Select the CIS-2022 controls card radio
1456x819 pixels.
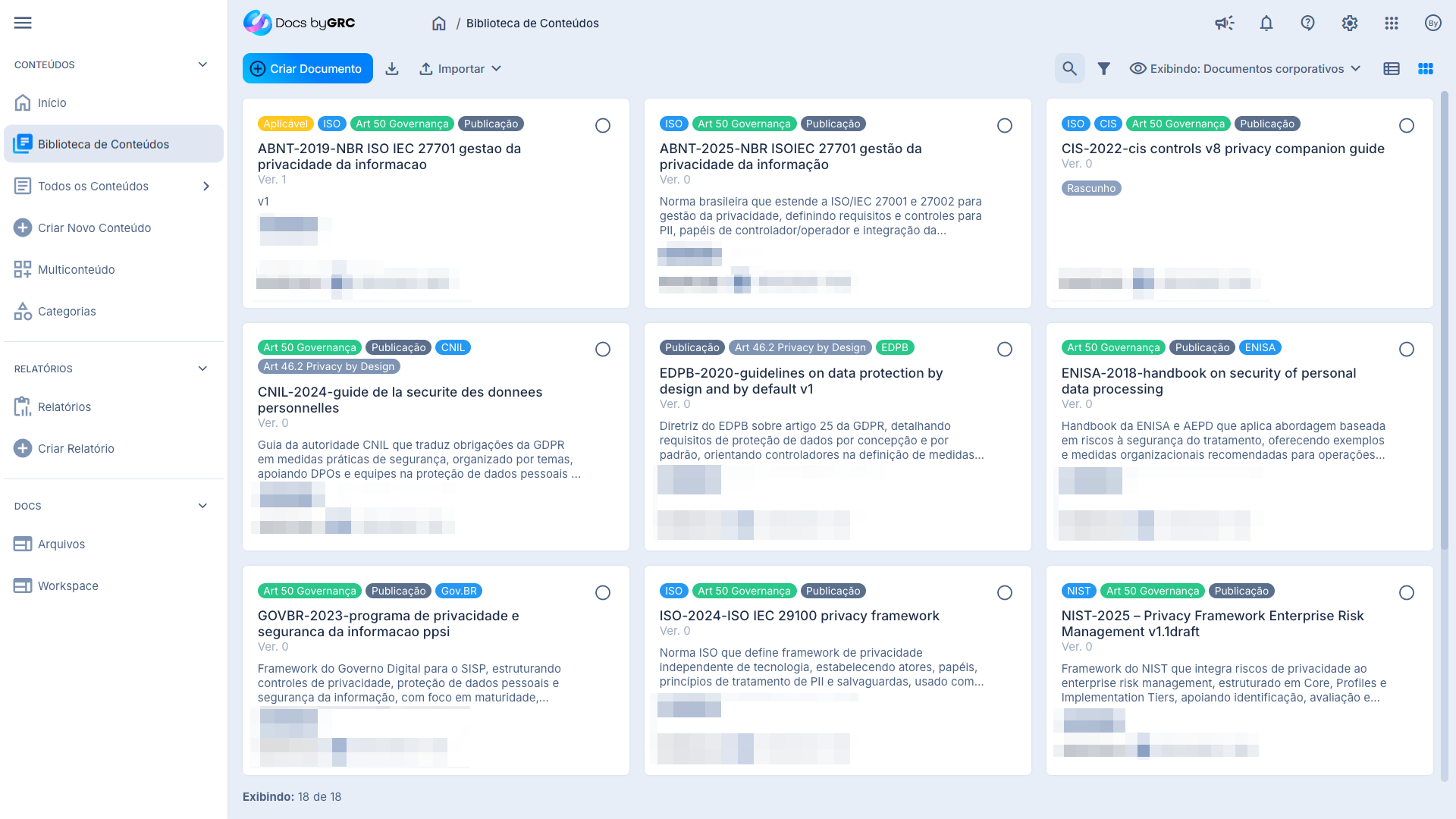click(1407, 126)
